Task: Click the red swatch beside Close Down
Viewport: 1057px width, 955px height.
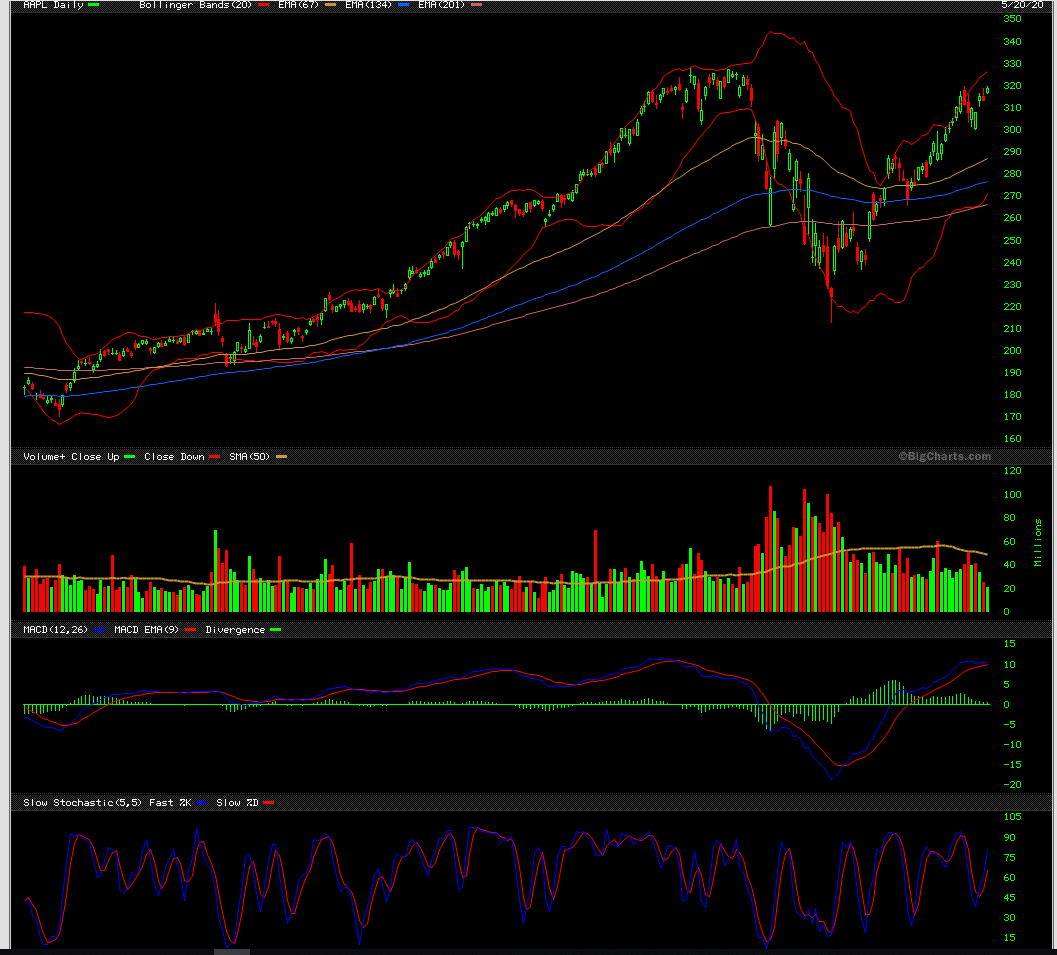Action: [x=214, y=457]
